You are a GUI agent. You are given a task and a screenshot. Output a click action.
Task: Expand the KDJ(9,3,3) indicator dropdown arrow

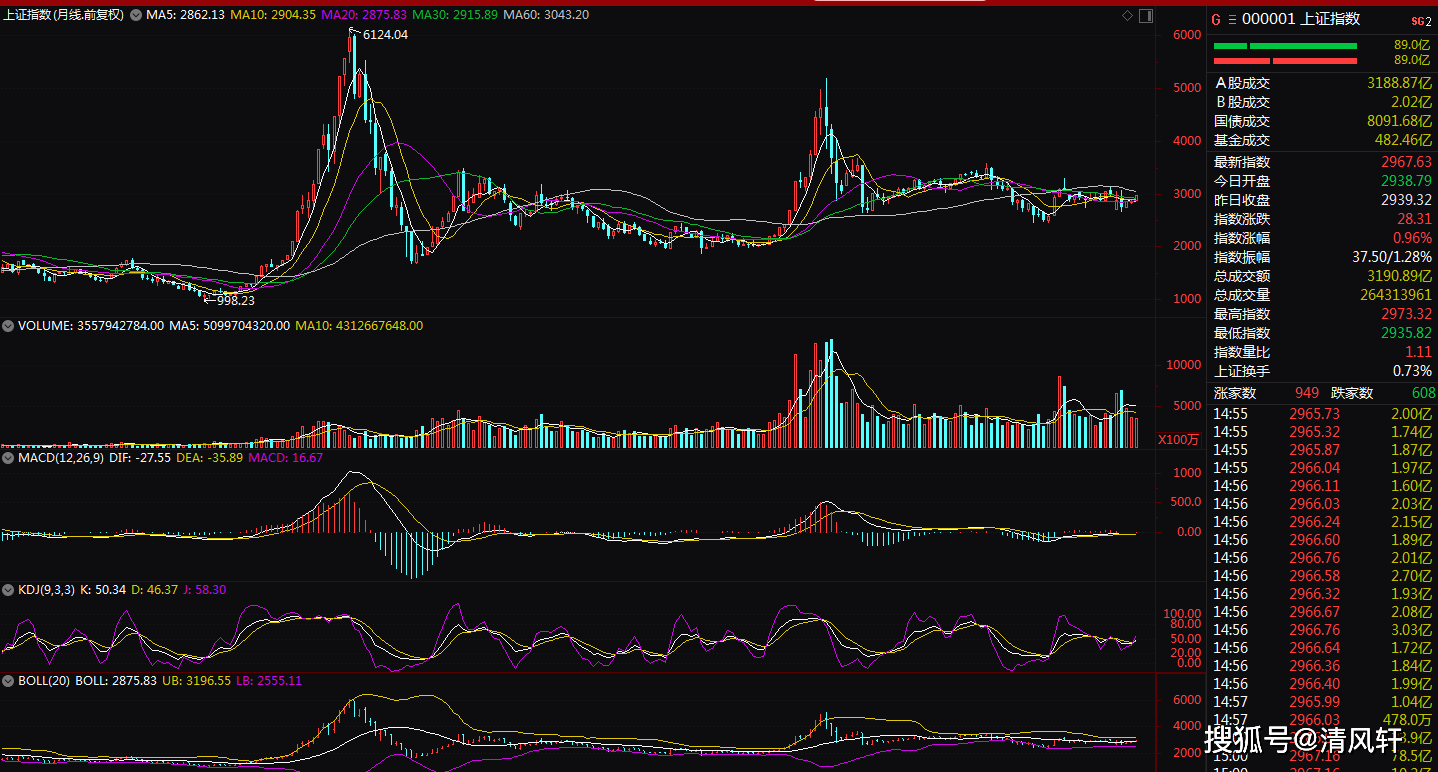[x=8, y=590]
